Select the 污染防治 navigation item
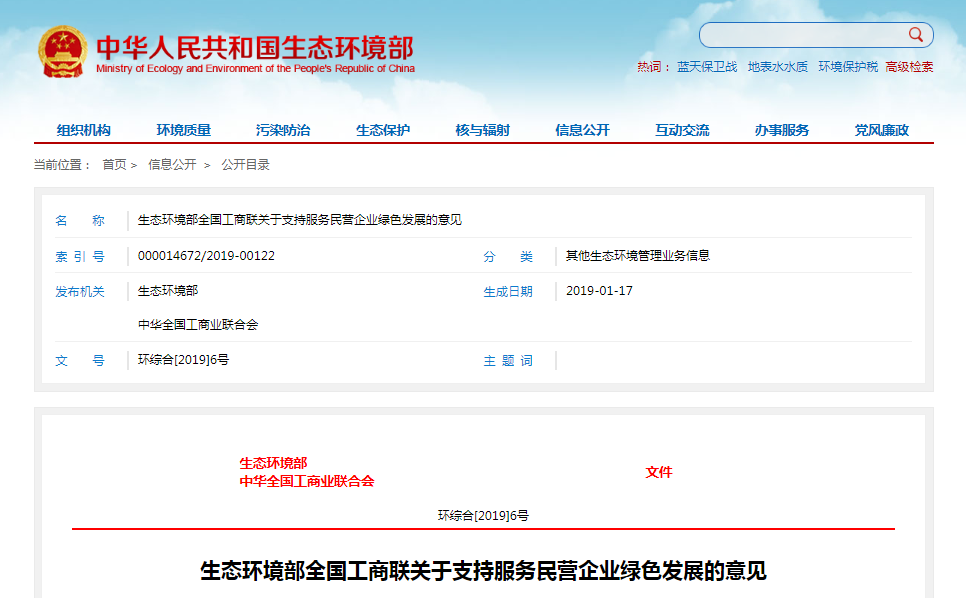The height and width of the screenshot is (598, 966). coord(283,130)
